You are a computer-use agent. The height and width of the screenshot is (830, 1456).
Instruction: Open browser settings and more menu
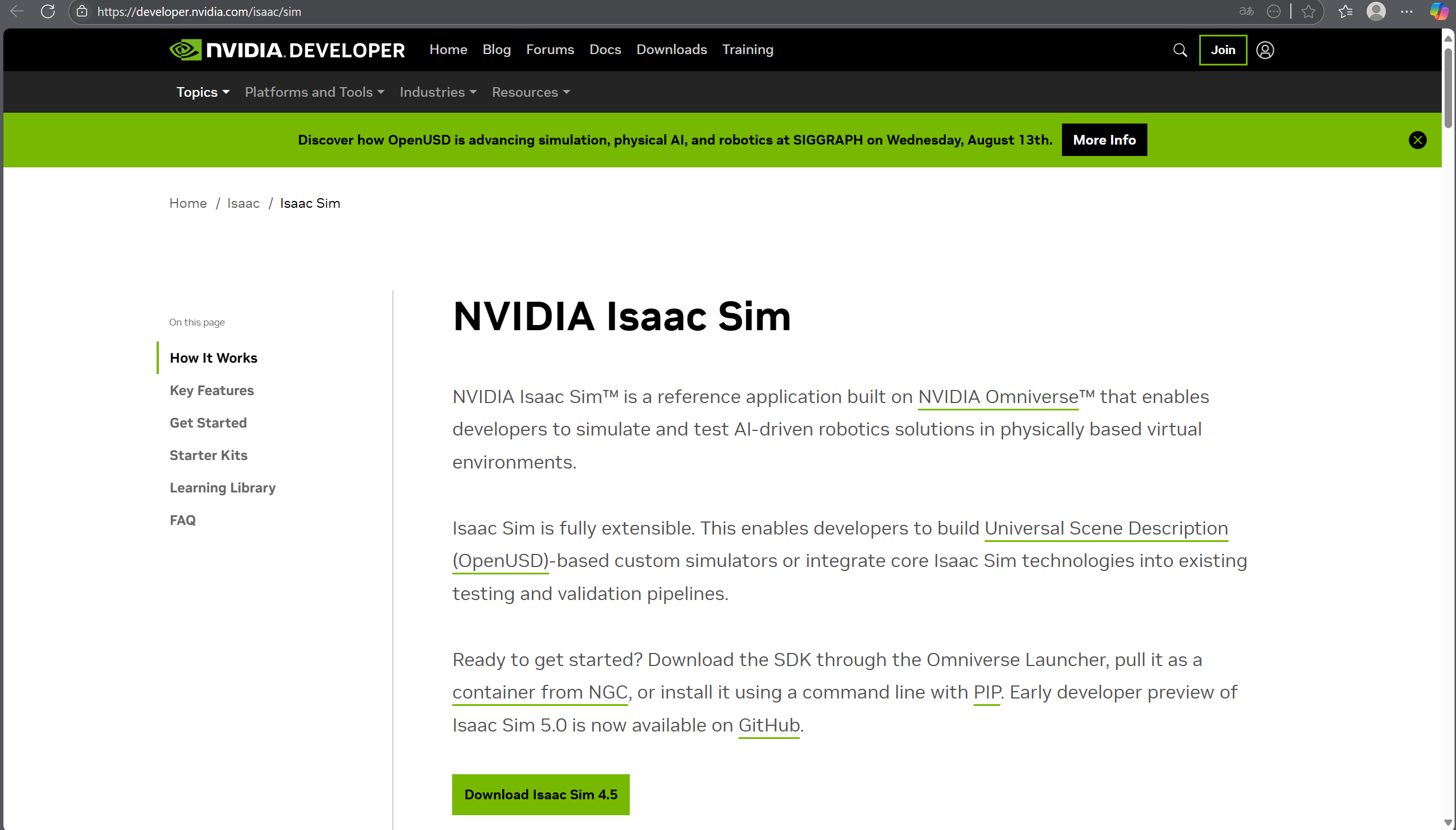coord(1406,11)
